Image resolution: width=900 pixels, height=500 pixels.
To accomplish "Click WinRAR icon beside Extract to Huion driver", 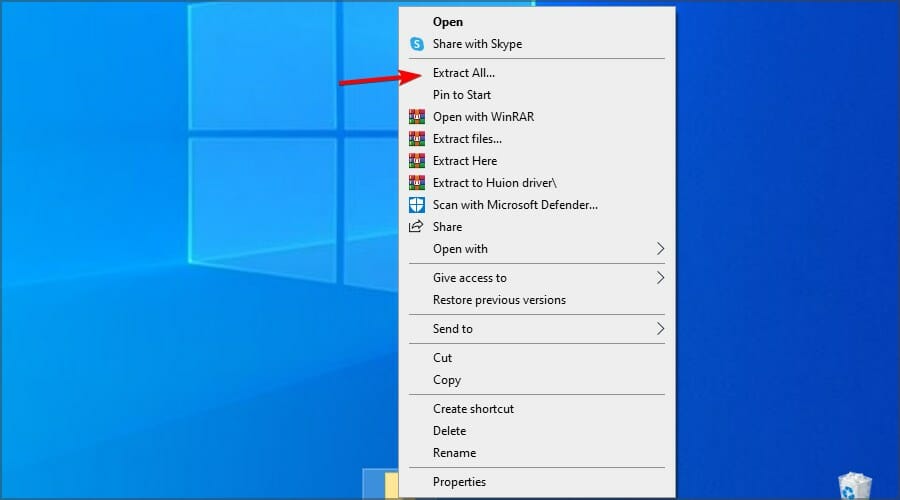I will (417, 183).
